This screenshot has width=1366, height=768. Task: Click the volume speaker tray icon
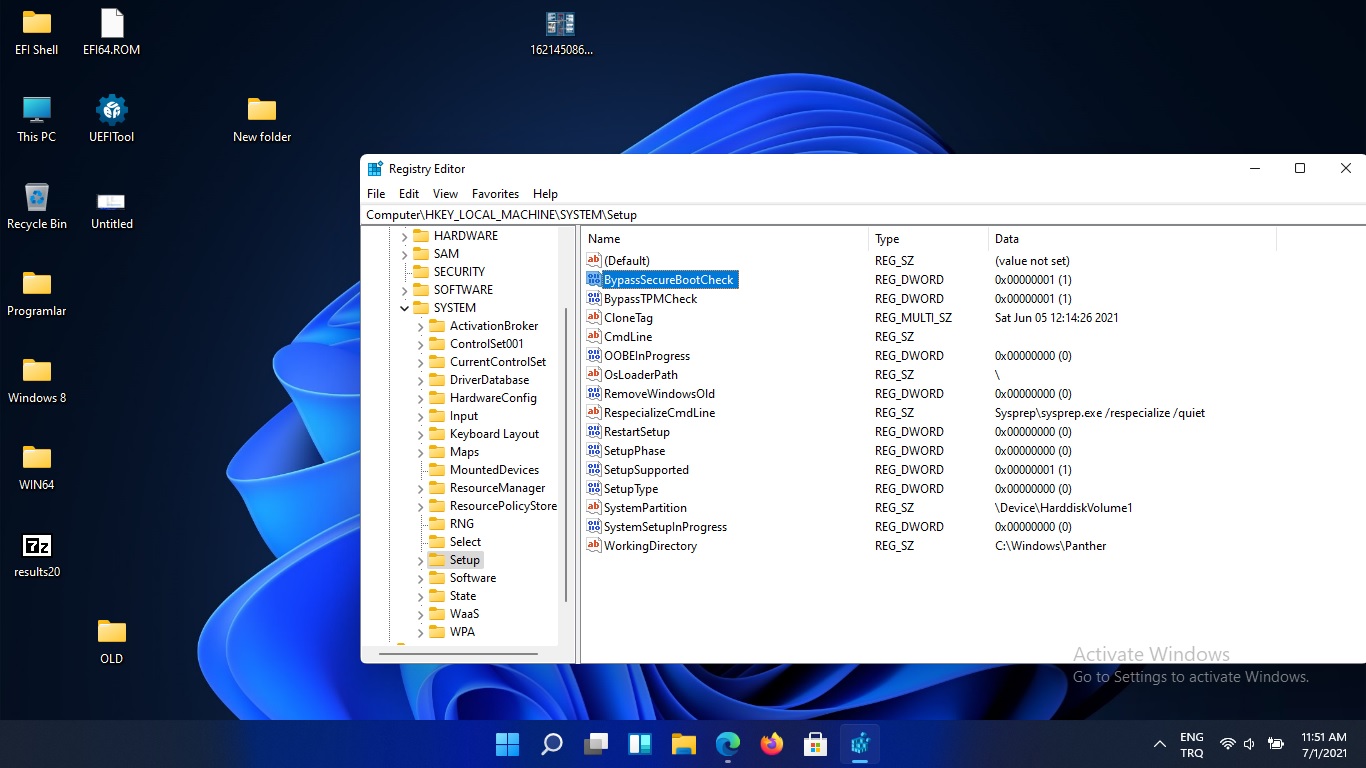[1249, 744]
